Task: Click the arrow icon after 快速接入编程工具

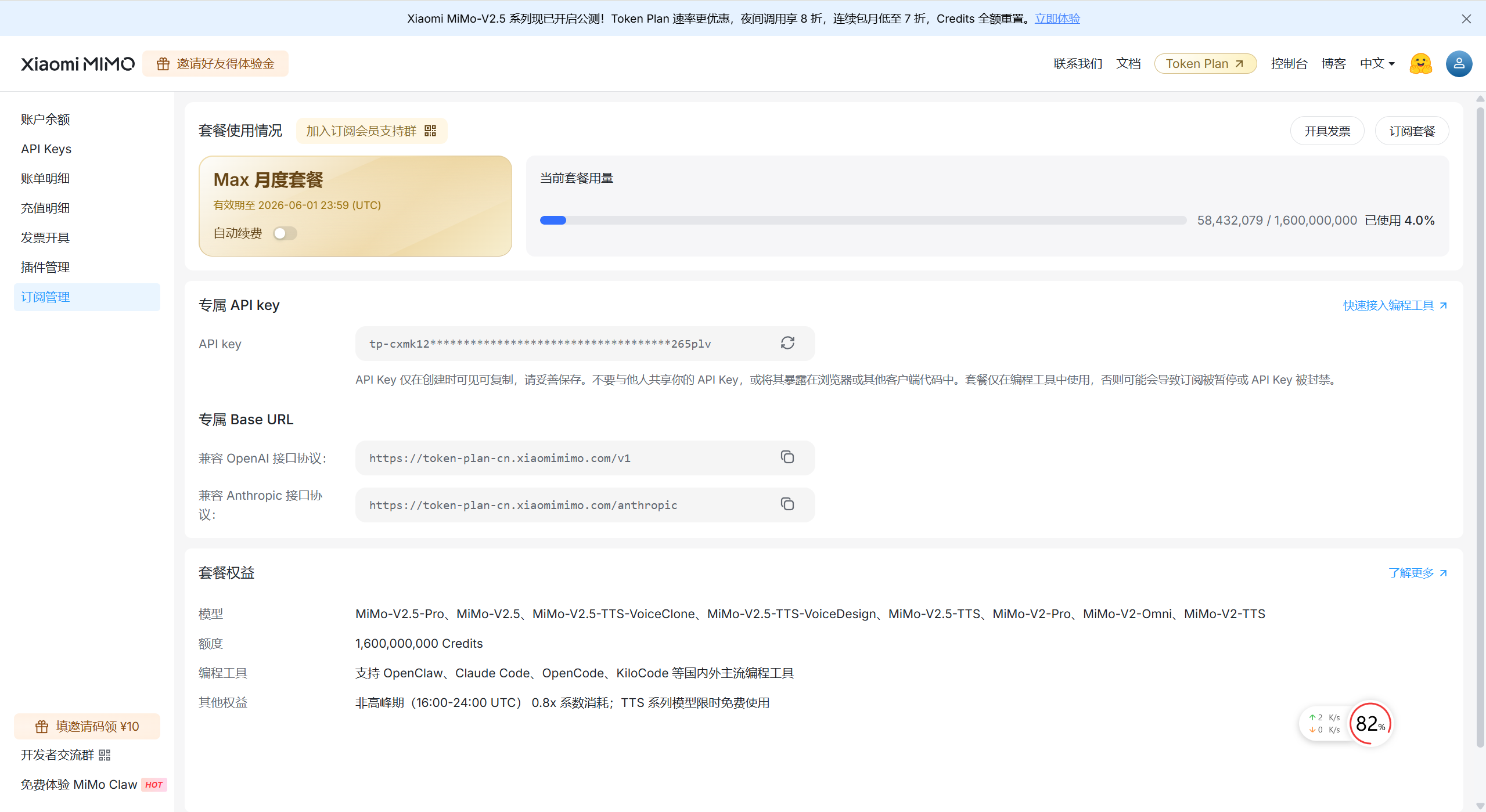Action: [x=1443, y=306]
